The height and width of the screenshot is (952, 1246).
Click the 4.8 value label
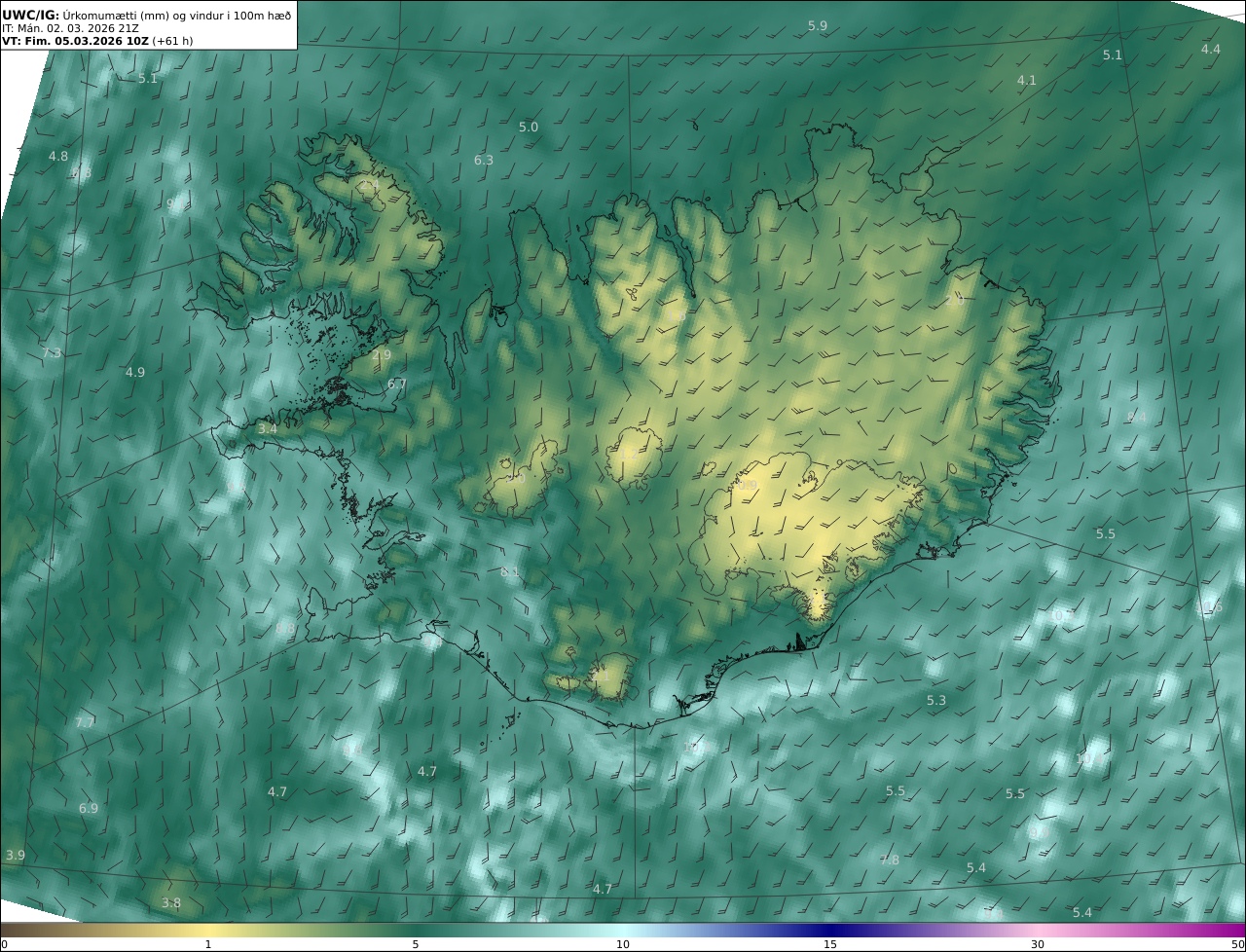click(57, 156)
